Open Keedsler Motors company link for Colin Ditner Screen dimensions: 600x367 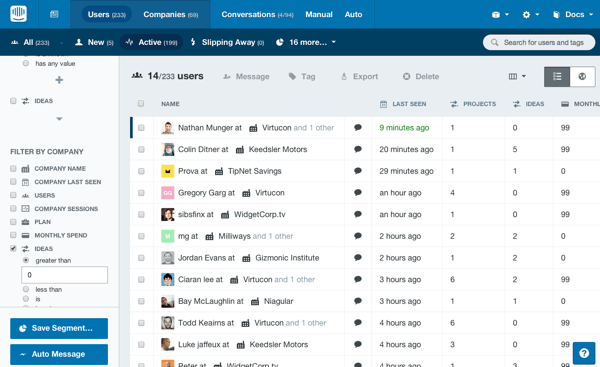[278, 149]
